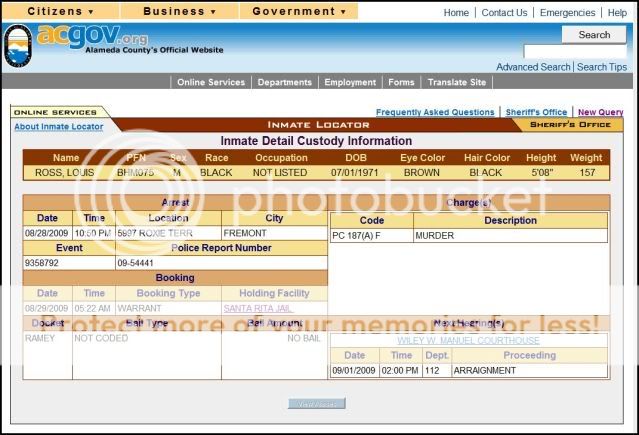Click the acgov.org site logo

click(x=93, y=37)
